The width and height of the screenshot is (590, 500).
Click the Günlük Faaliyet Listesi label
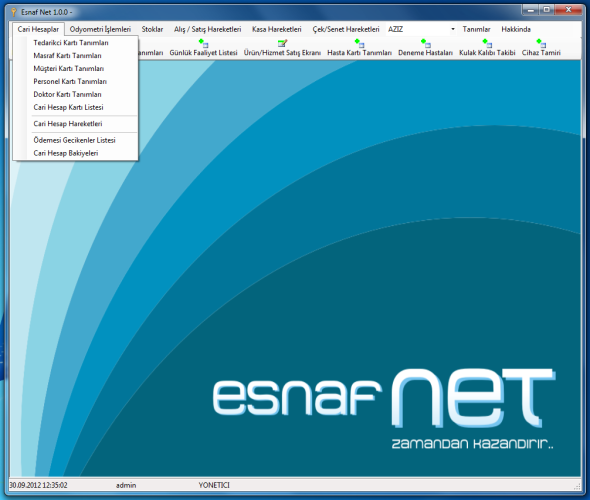pyautogui.click(x=204, y=53)
